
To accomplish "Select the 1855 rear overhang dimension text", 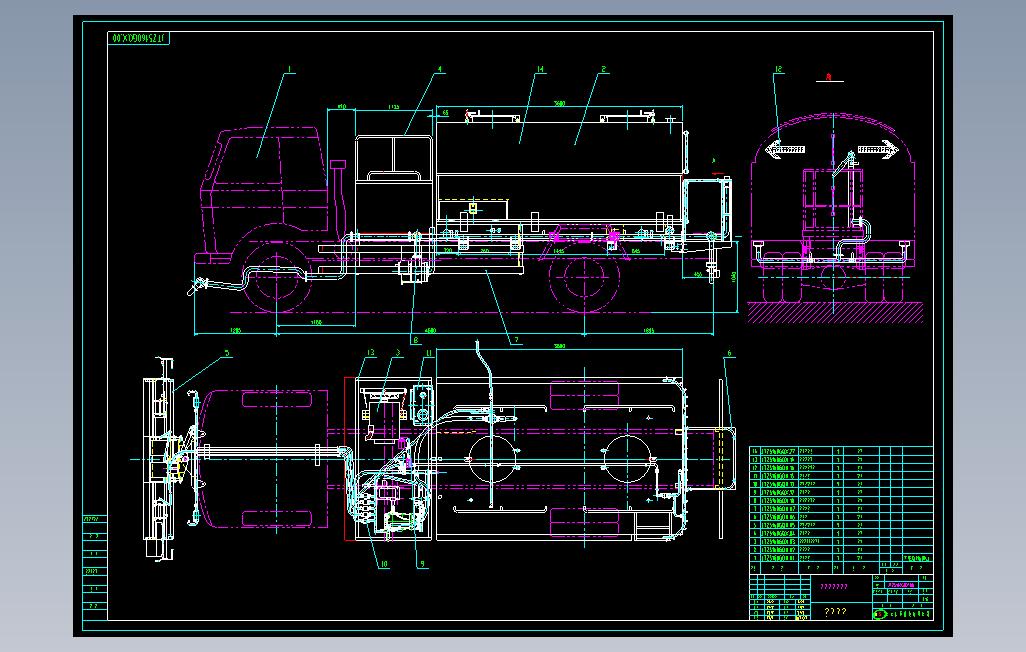I will click(x=648, y=331).
